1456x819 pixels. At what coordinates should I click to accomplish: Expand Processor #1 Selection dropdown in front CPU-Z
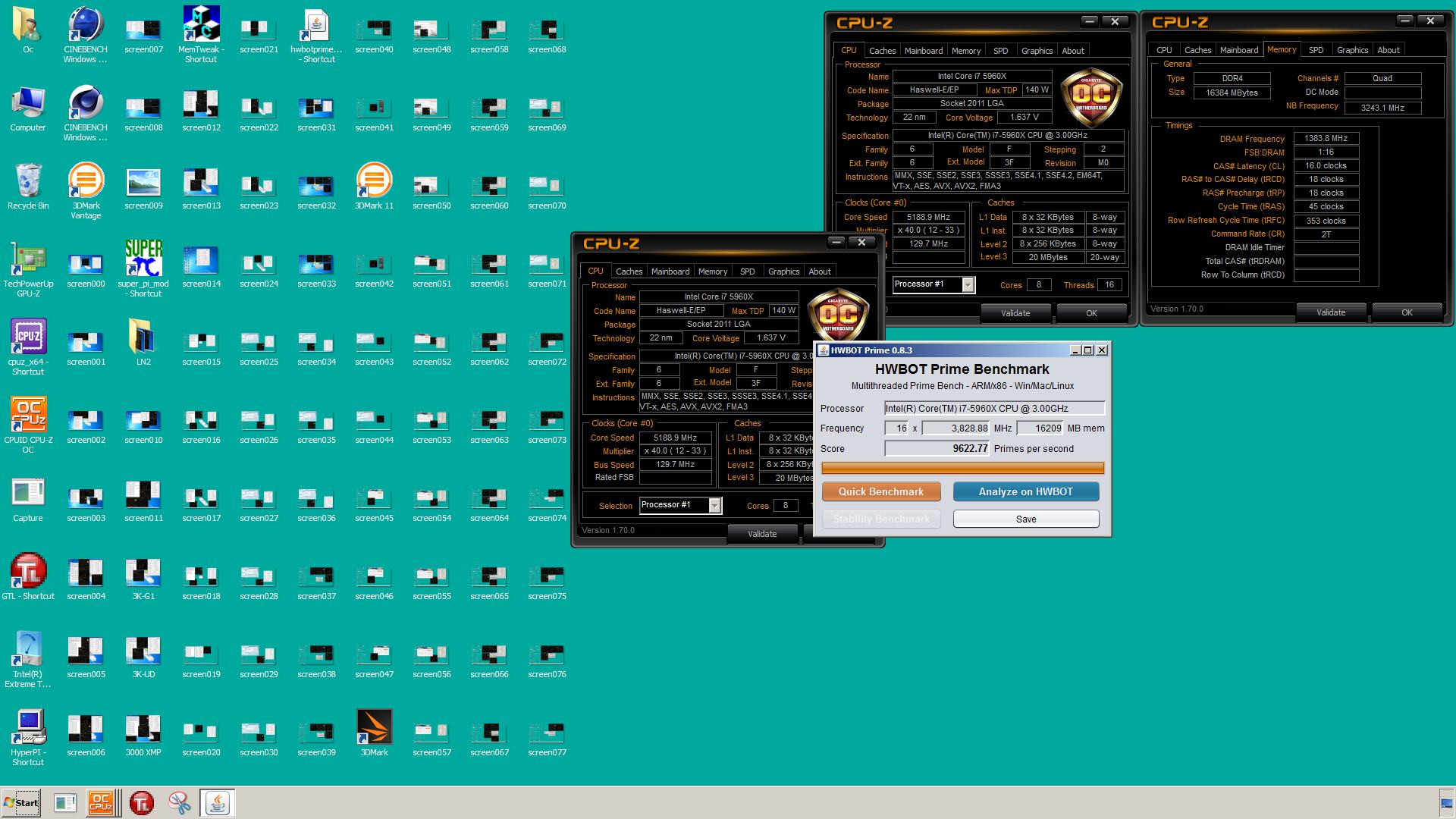tap(714, 506)
